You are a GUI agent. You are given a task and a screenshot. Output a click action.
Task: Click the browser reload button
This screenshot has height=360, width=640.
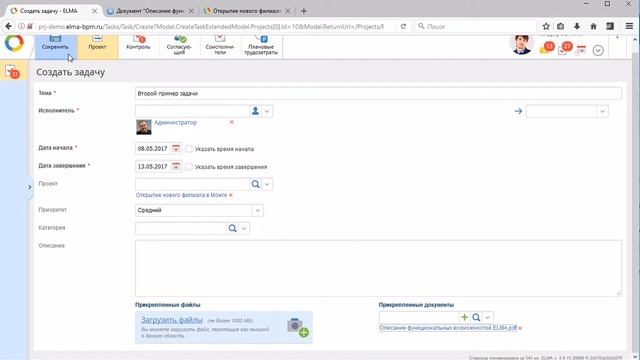click(403, 26)
